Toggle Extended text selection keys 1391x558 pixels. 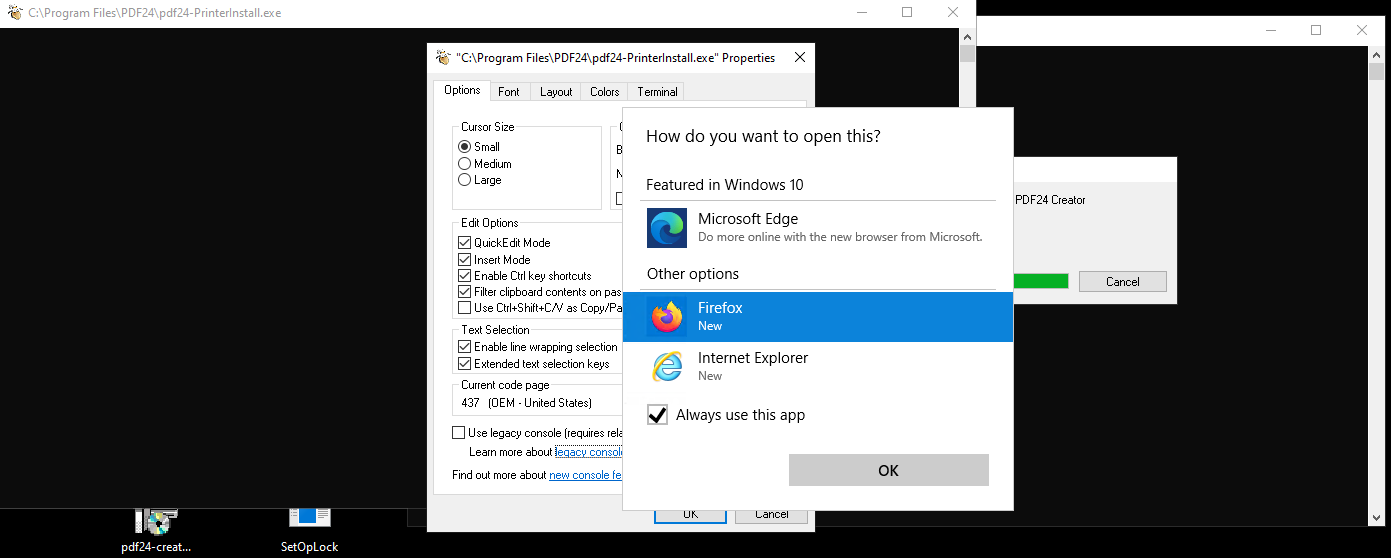[464, 364]
